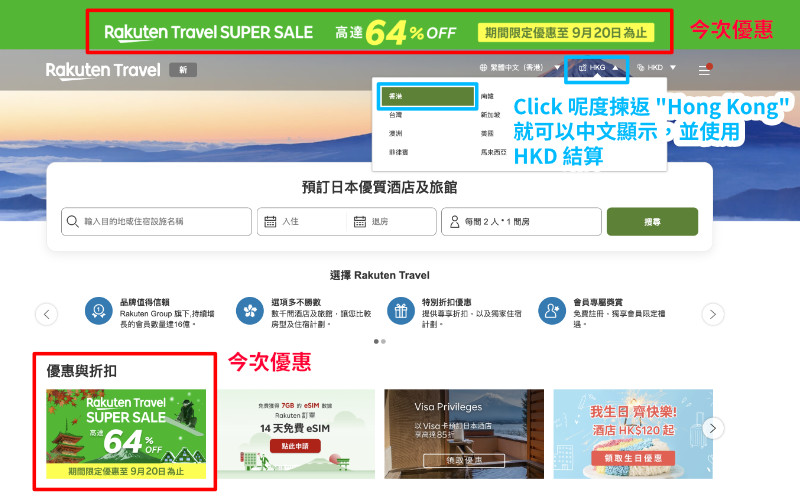Click the 選擇 Rakuten Travel heading
This screenshot has width=800, height=497.
click(x=380, y=276)
